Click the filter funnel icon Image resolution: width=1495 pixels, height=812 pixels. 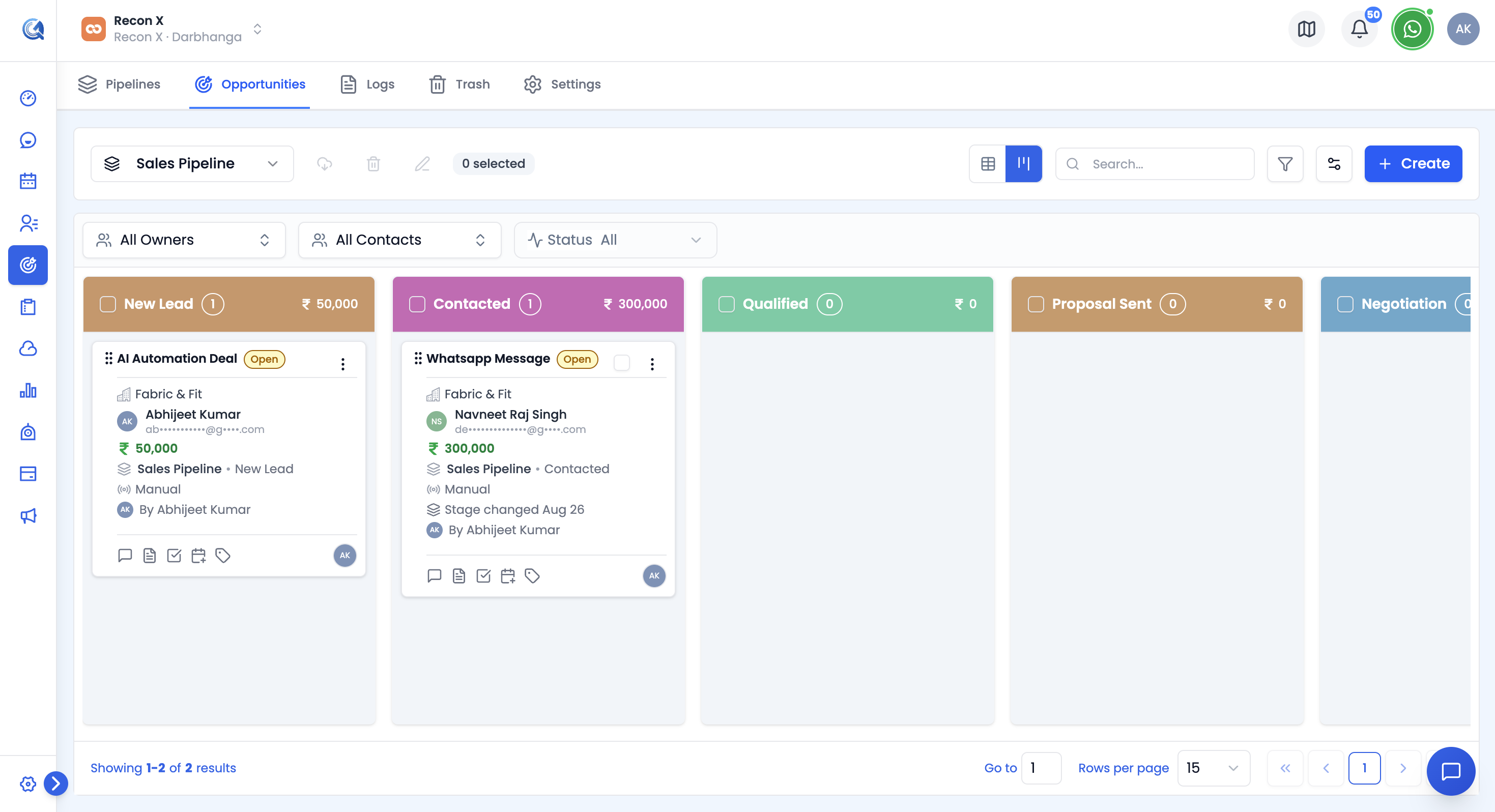(x=1285, y=164)
